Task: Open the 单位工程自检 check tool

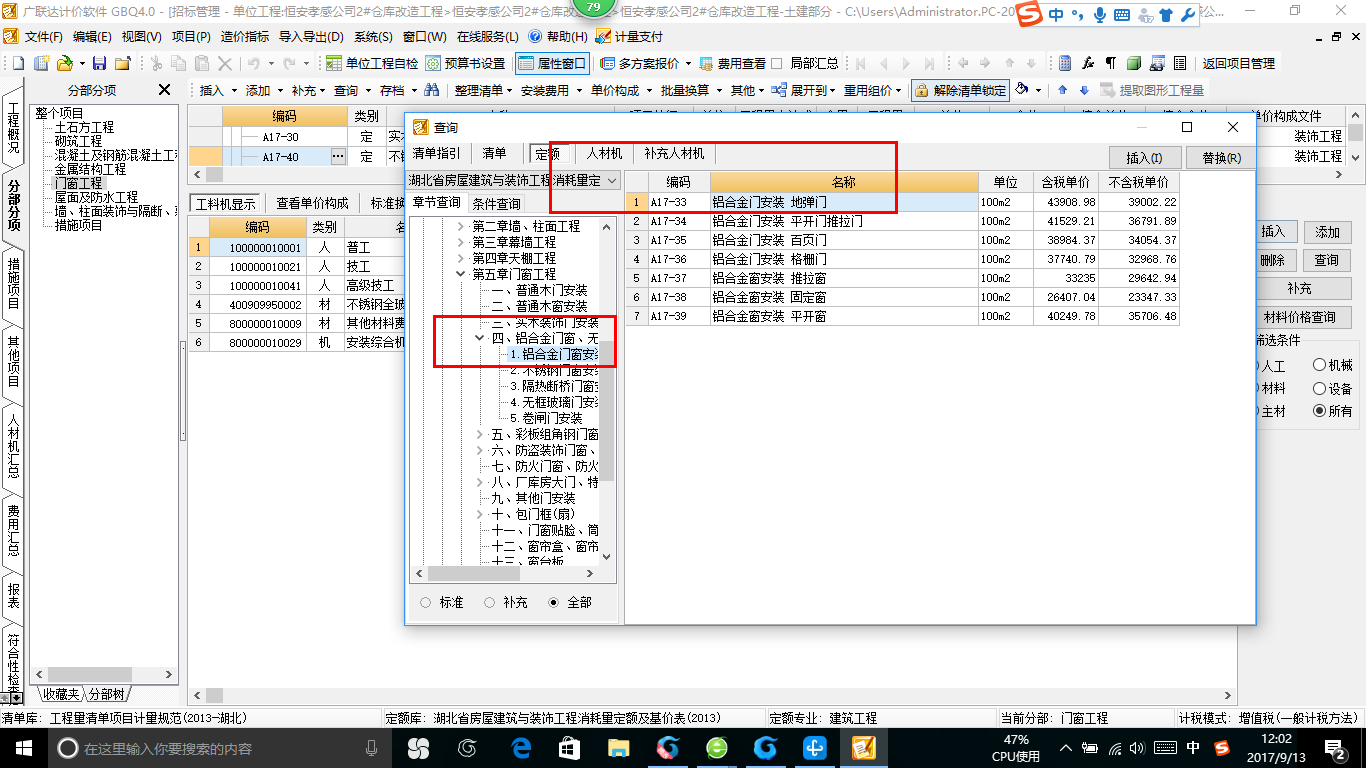Action: (x=373, y=63)
